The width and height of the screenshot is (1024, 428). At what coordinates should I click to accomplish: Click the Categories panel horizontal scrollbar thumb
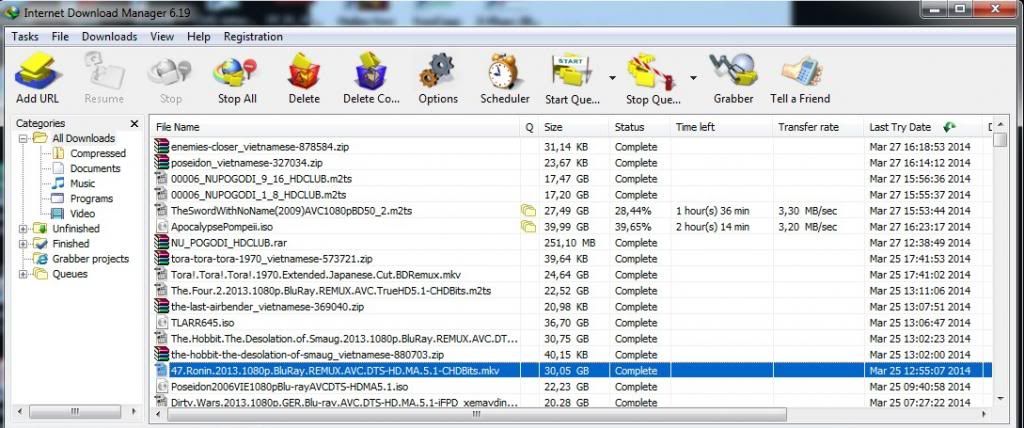[75, 412]
